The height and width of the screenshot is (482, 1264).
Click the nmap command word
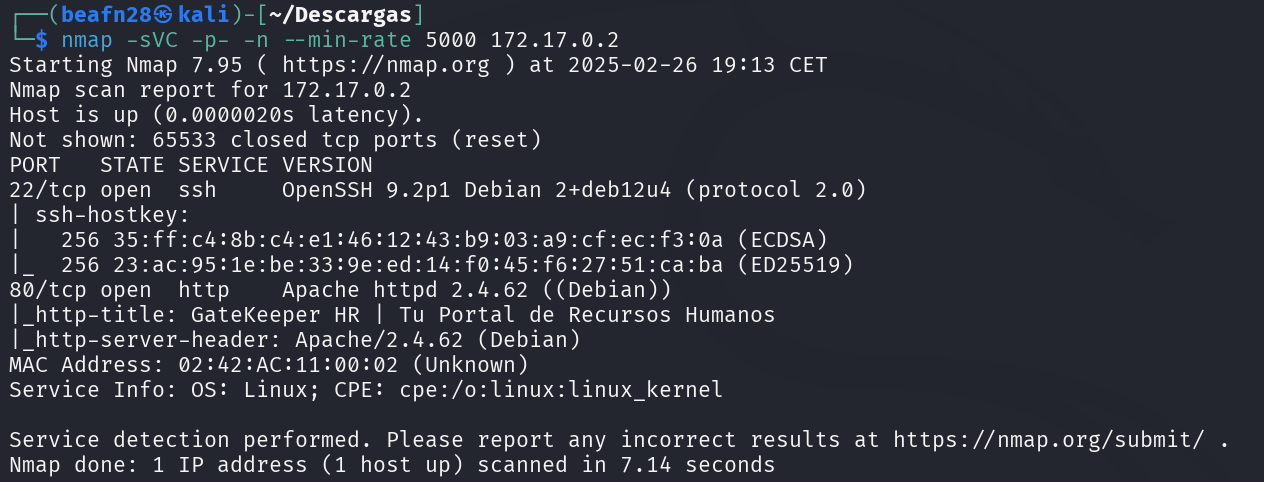(86, 40)
